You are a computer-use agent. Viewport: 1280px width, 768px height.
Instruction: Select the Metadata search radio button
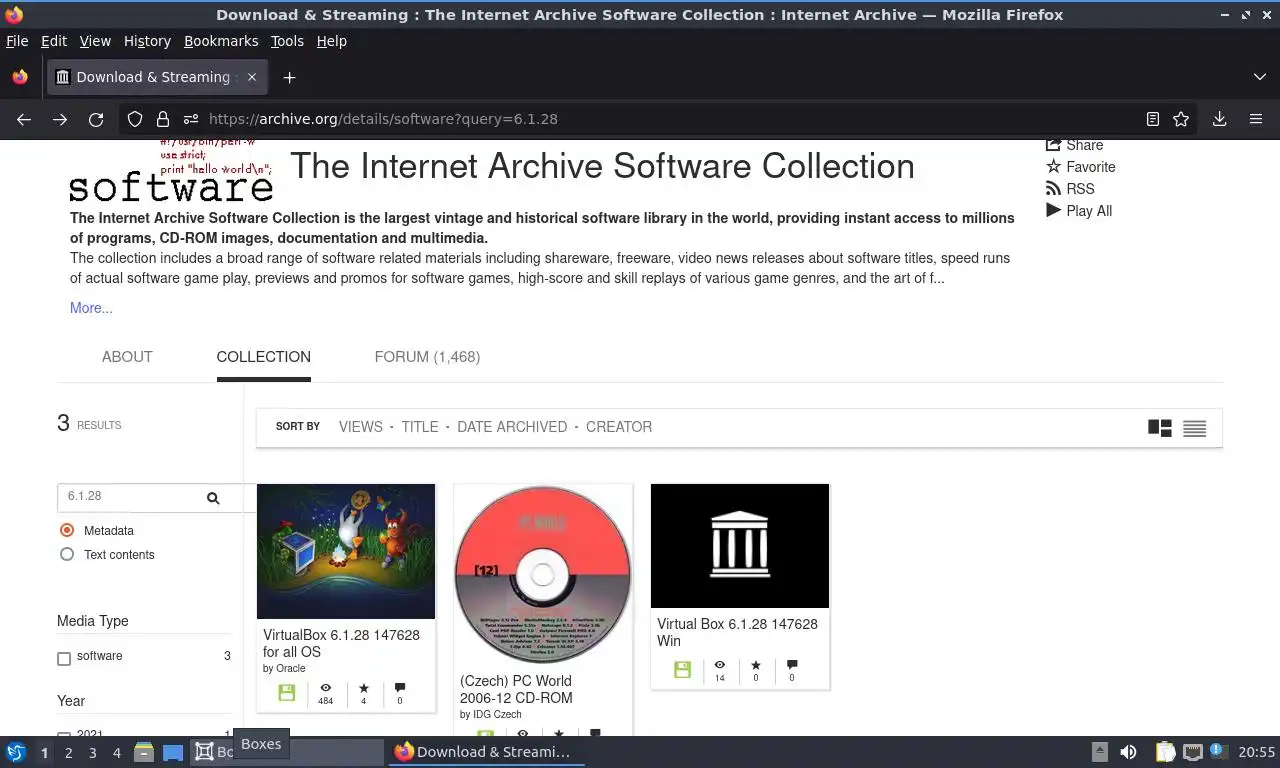pyautogui.click(x=67, y=530)
